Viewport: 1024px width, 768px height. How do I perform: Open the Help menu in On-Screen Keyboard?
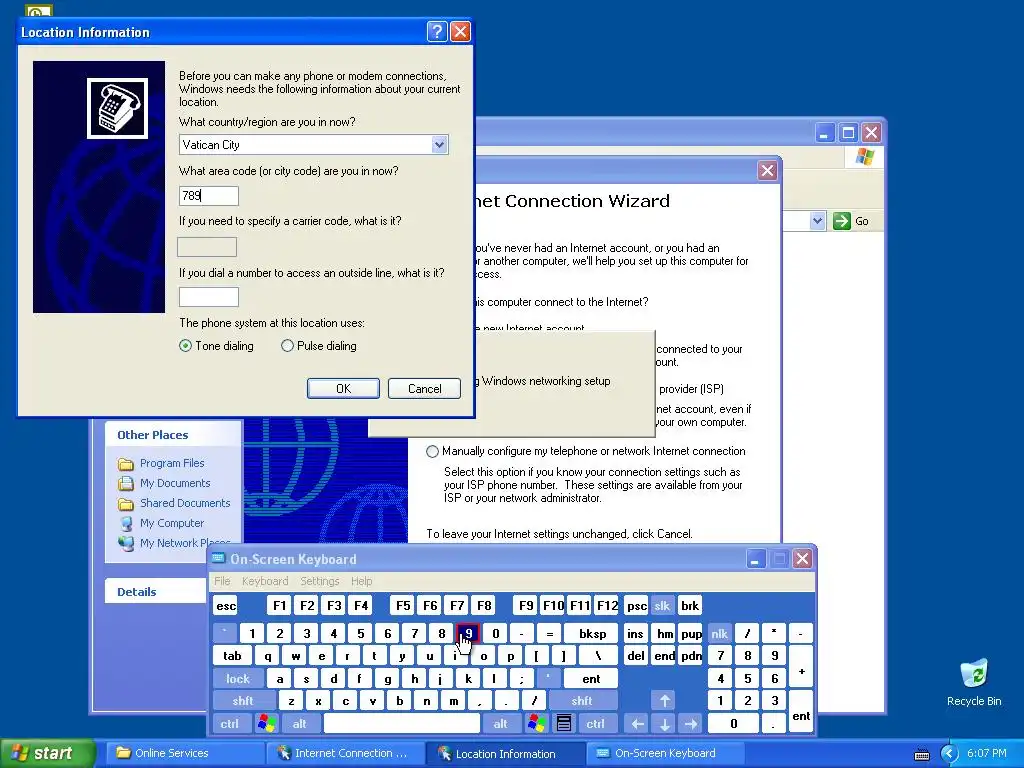pos(361,581)
